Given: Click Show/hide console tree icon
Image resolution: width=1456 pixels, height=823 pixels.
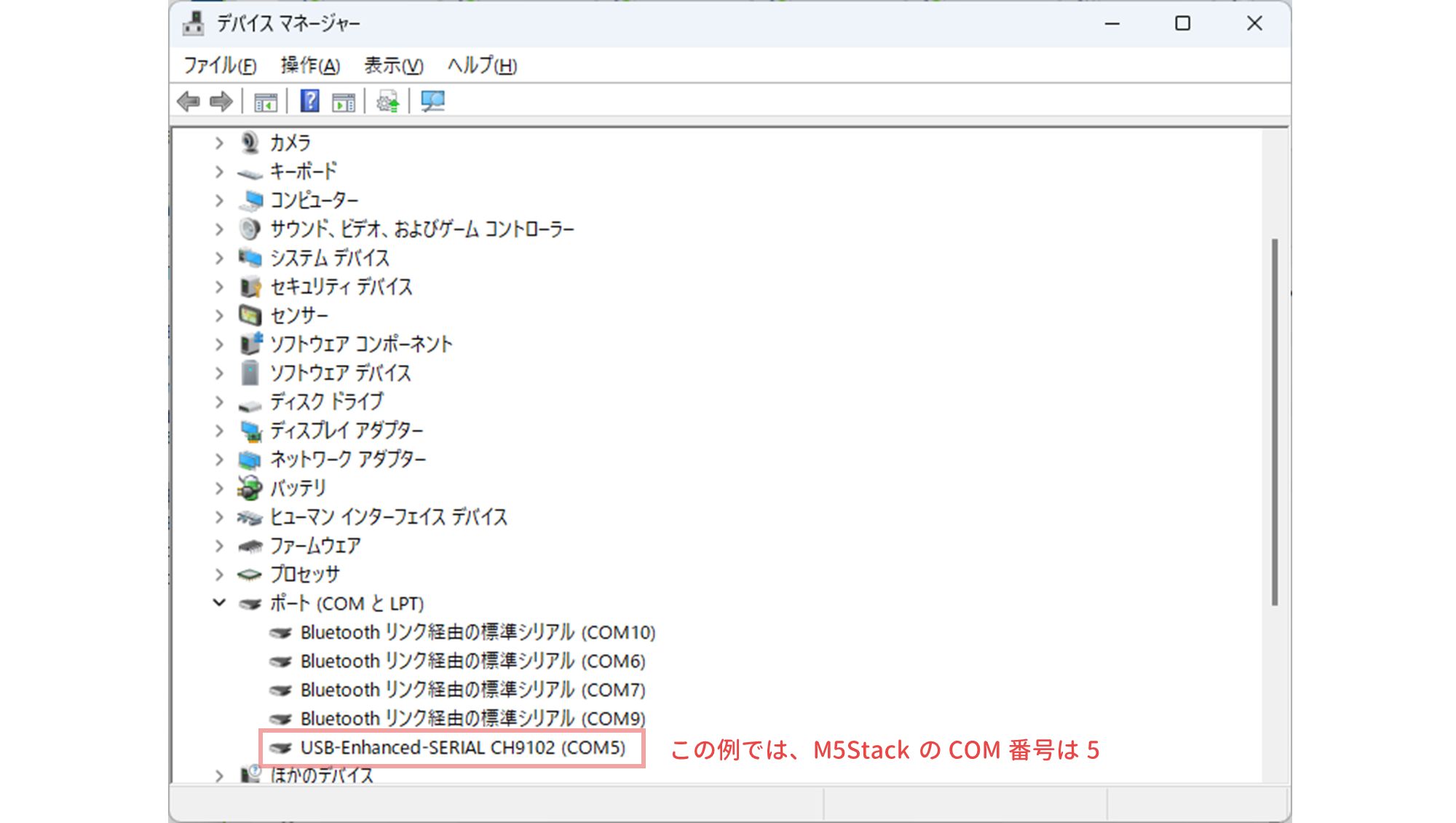Looking at the screenshot, I should point(266,101).
